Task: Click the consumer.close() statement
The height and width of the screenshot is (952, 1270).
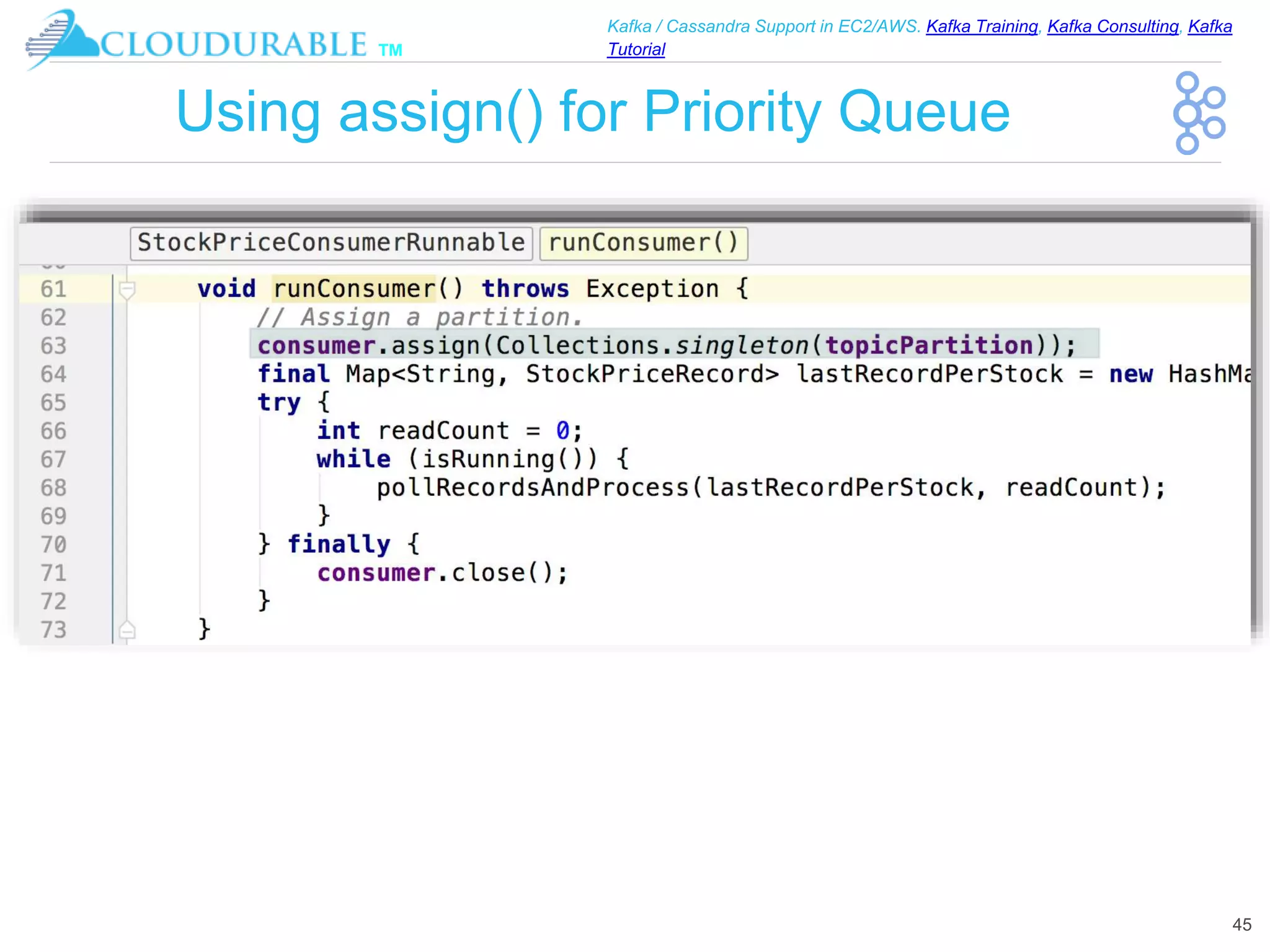Action: pyautogui.click(x=442, y=573)
